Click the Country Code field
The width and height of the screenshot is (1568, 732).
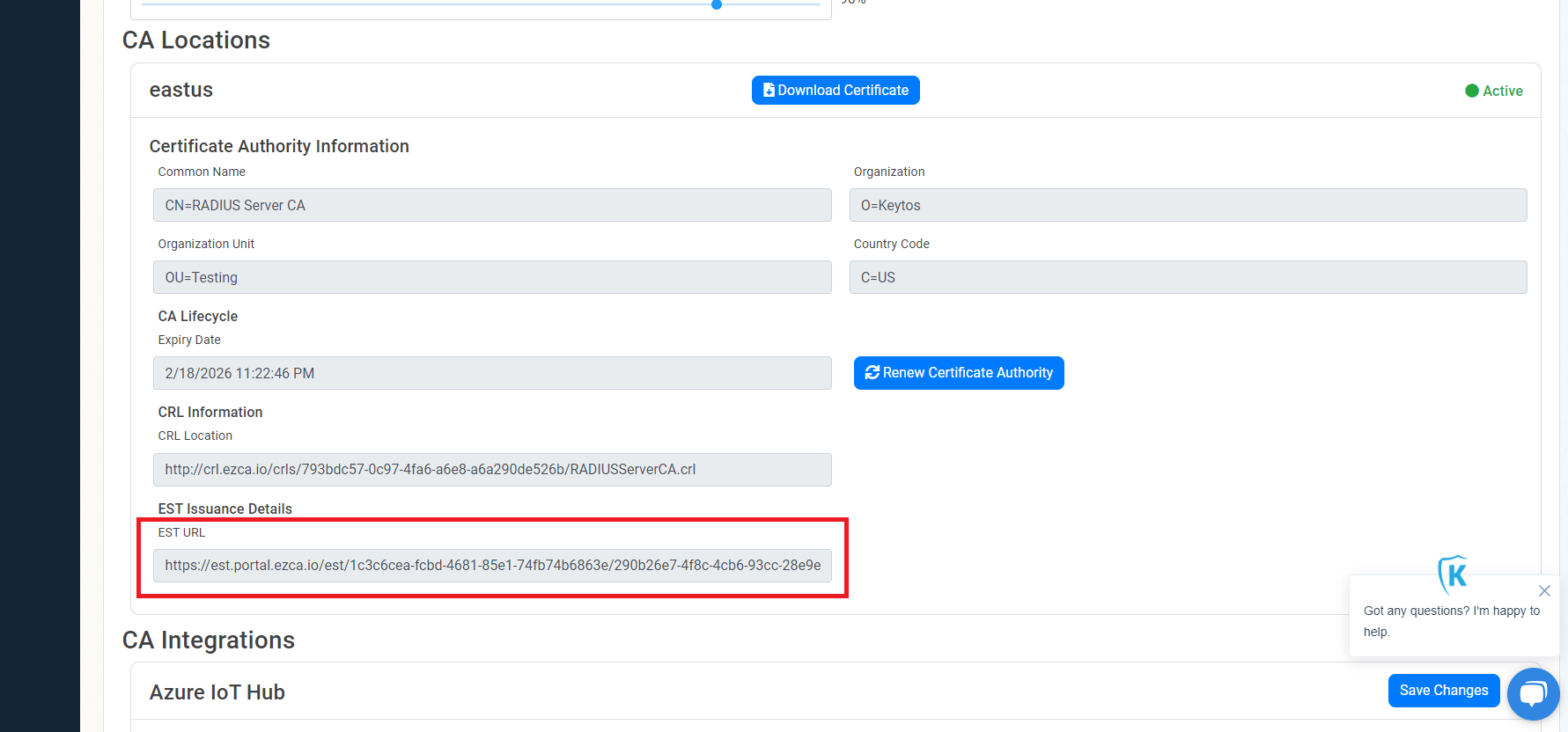1187,277
